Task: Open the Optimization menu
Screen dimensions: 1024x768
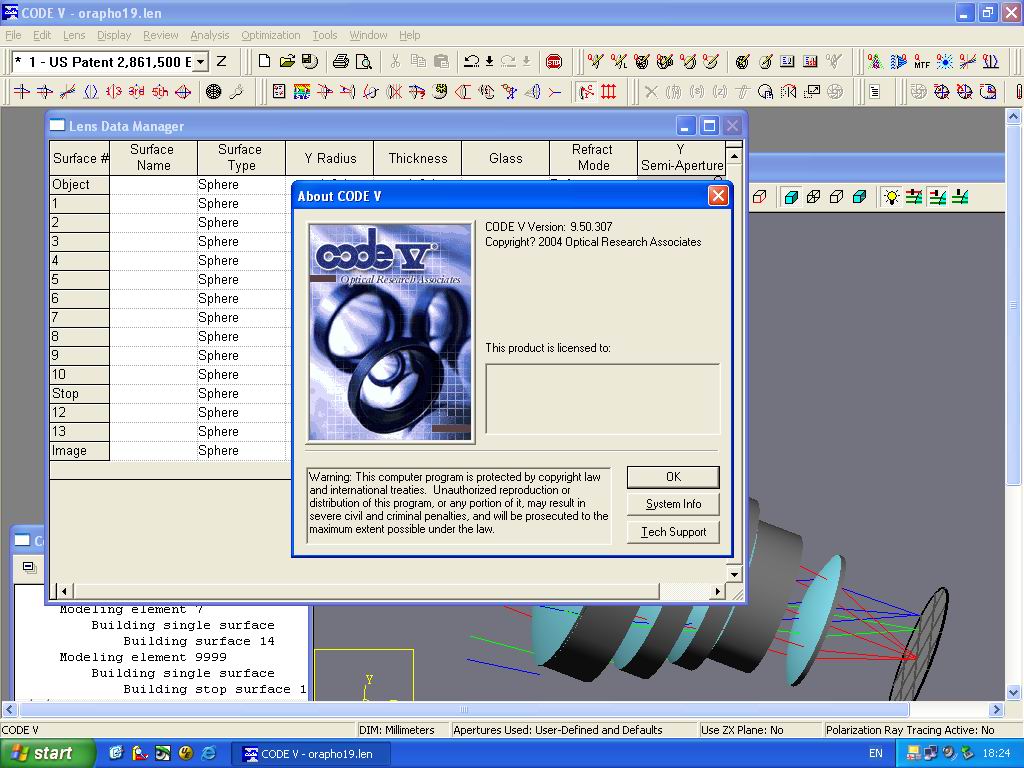Action: tap(270, 35)
